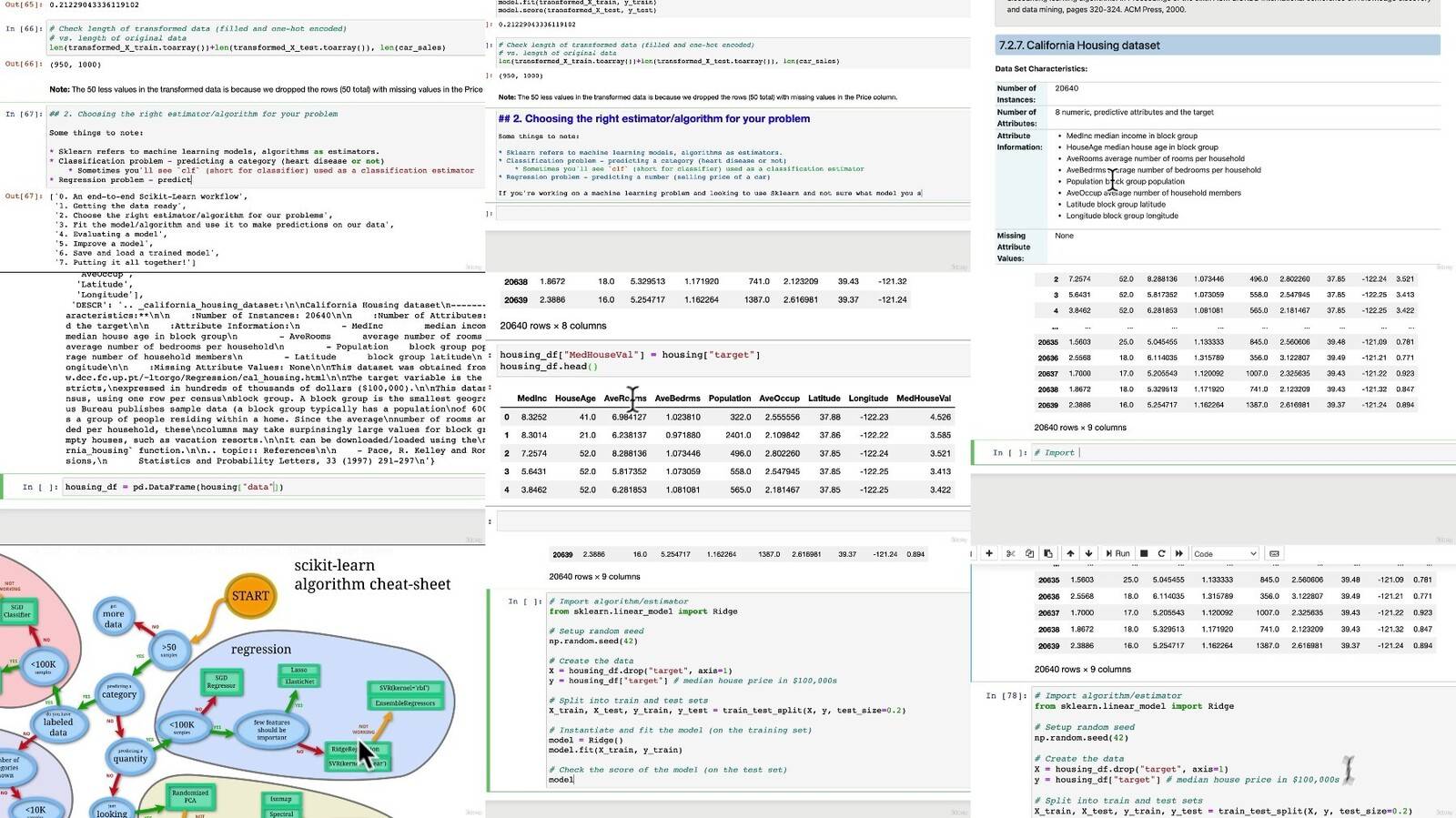Click the 'quantity' decision bubble
This screenshot has width=1456, height=818.
click(130, 757)
